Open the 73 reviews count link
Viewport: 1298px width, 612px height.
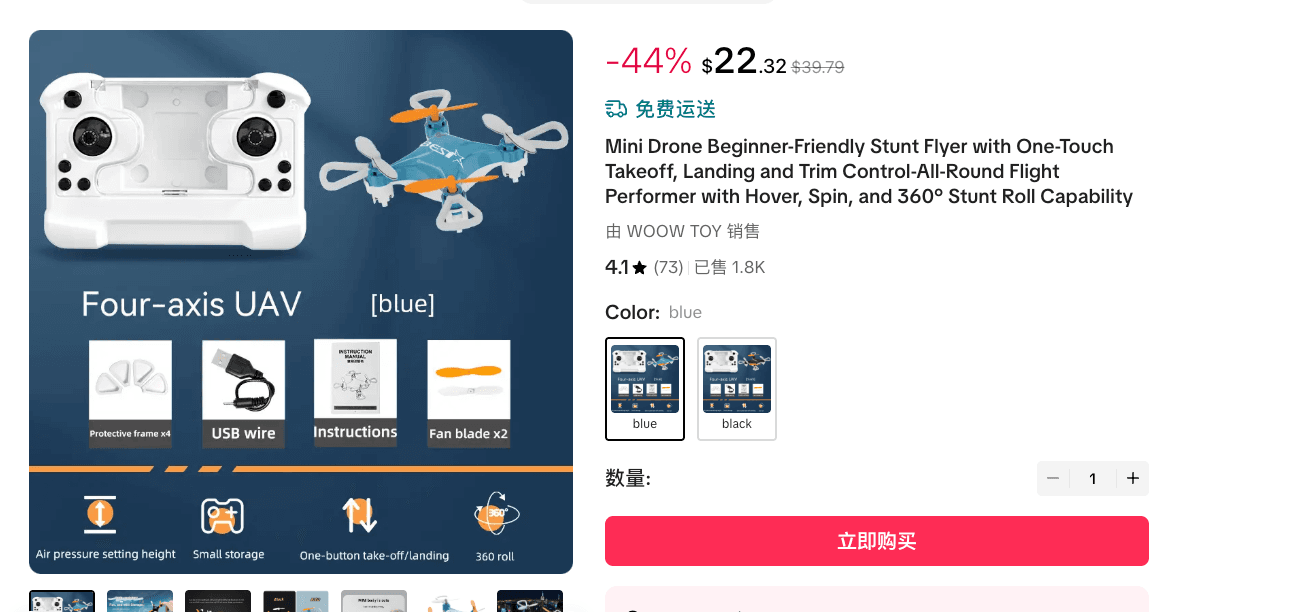click(668, 267)
